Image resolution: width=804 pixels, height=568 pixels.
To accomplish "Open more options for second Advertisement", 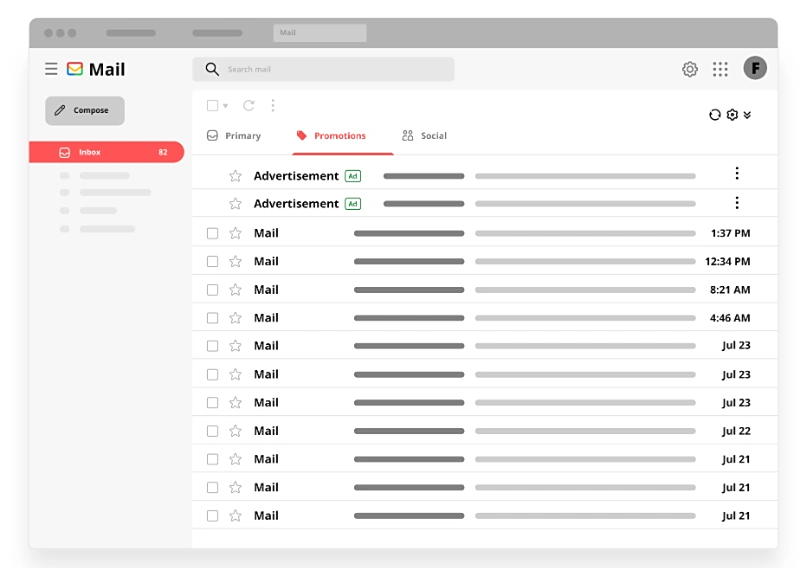I will point(737,203).
